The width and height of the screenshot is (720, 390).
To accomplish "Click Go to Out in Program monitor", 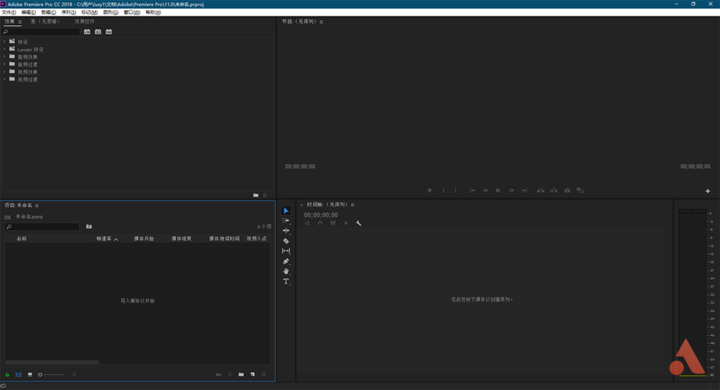I will [524, 190].
